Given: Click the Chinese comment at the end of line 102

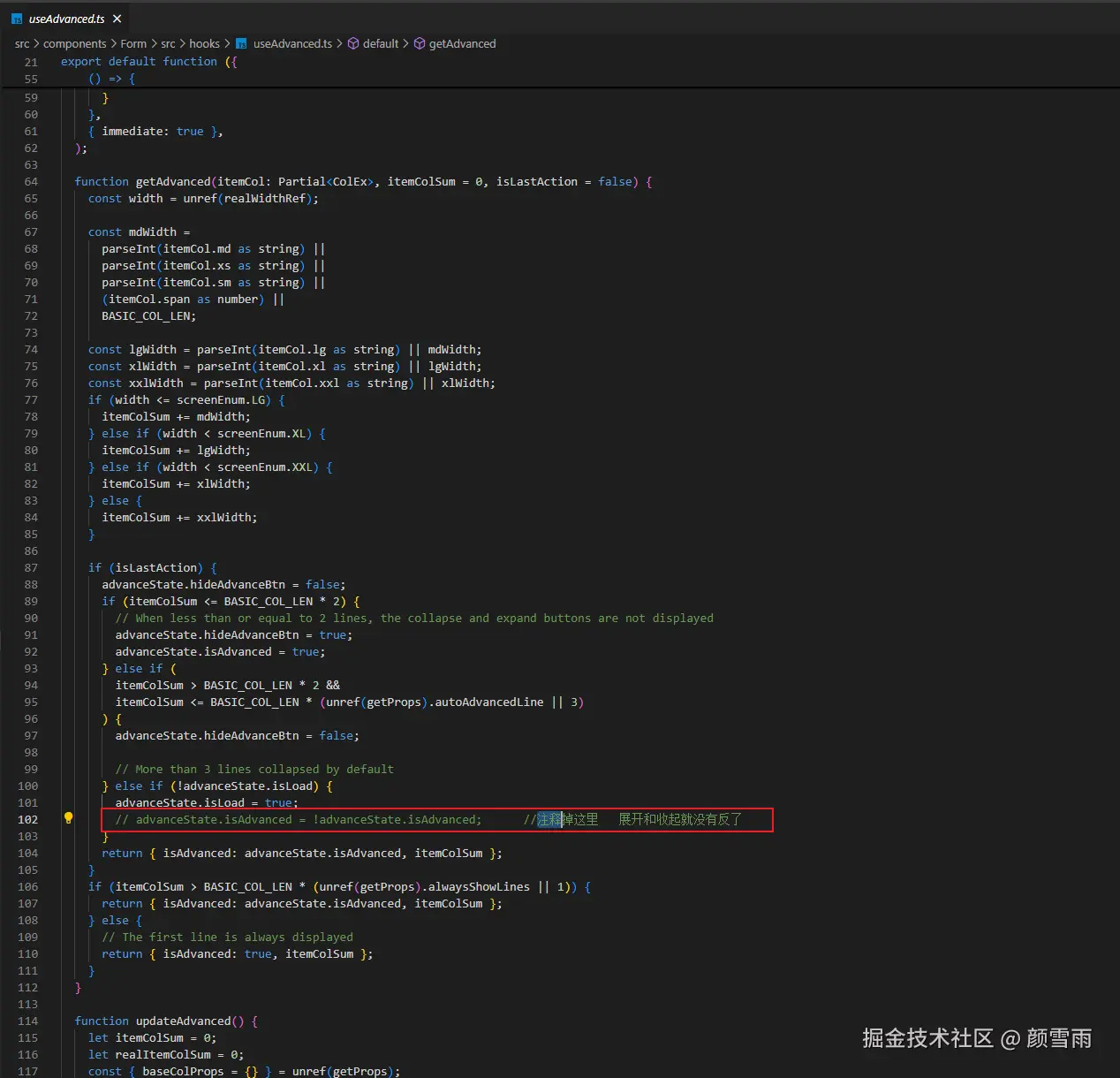Looking at the screenshot, I should pyautogui.click(x=632, y=819).
